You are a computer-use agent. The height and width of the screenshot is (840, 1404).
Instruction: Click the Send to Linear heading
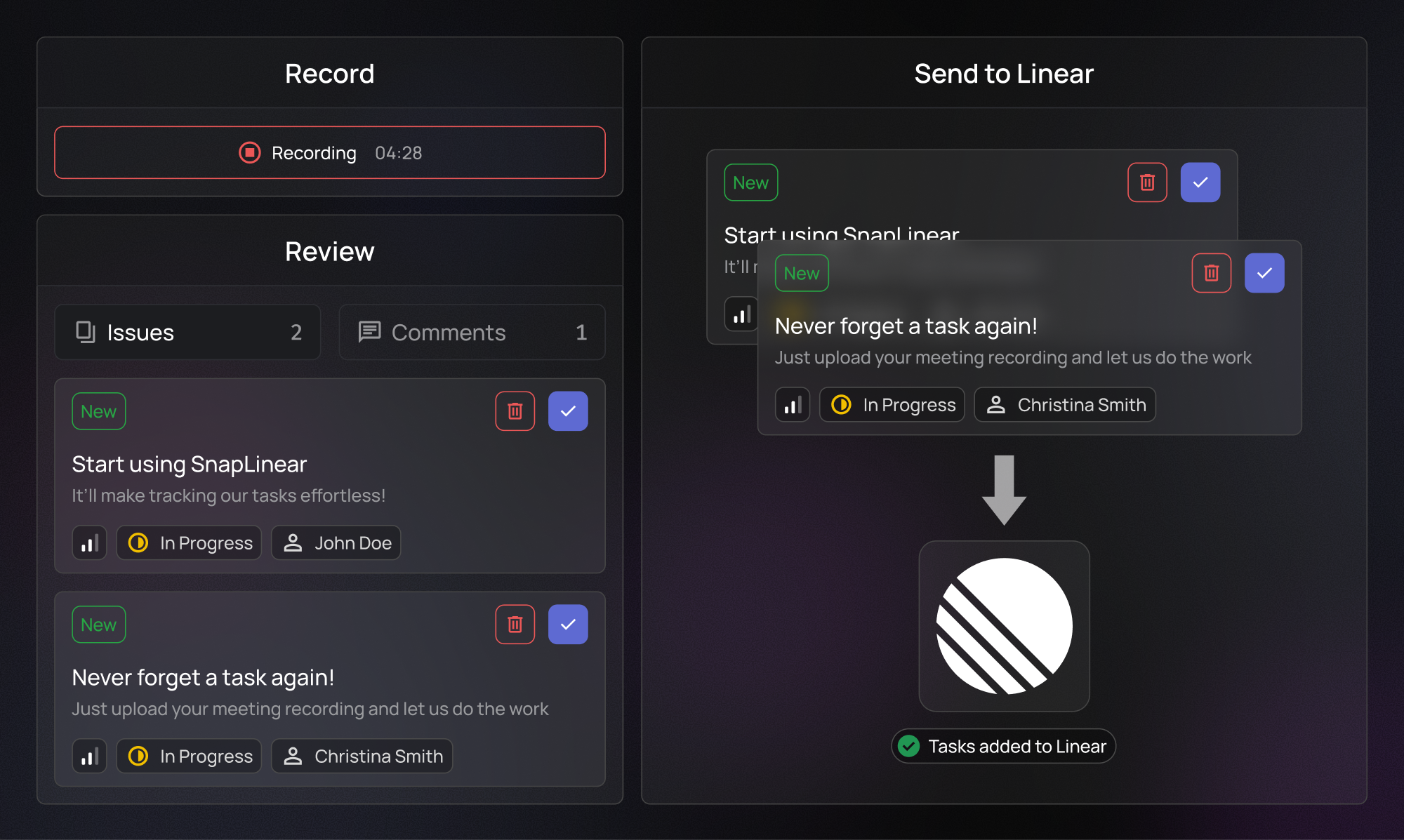[1004, 74]
